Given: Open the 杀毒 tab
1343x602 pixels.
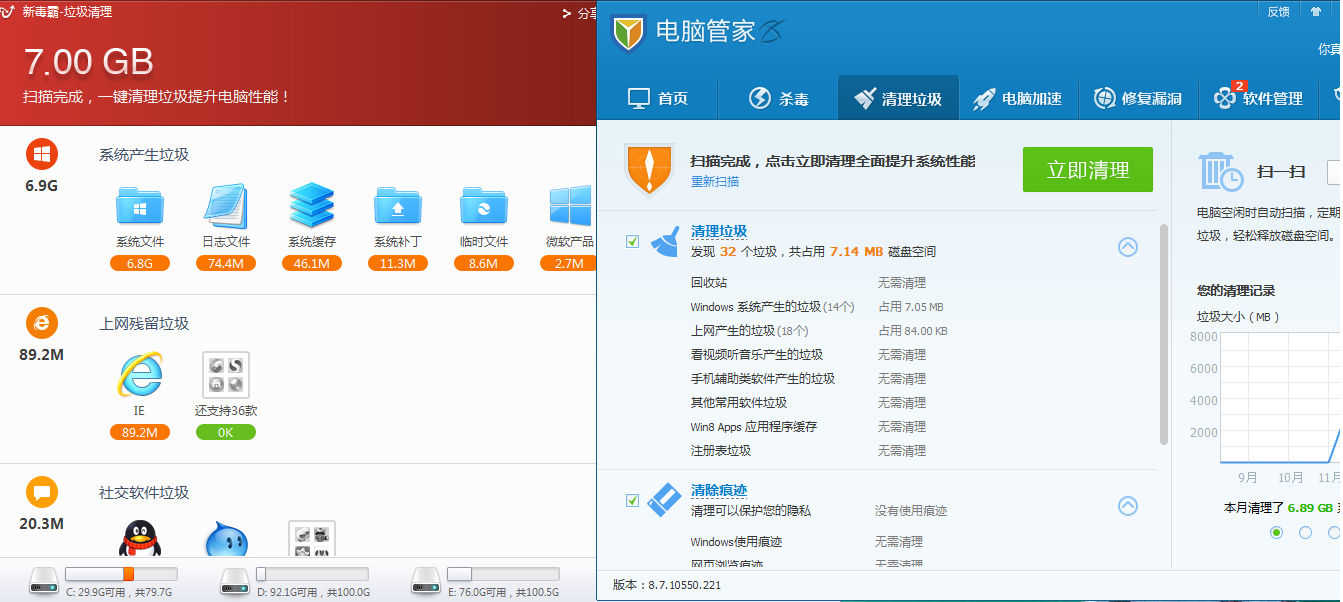Looking at the screenshot, I should pyautogui.click(x=779, y=98).
